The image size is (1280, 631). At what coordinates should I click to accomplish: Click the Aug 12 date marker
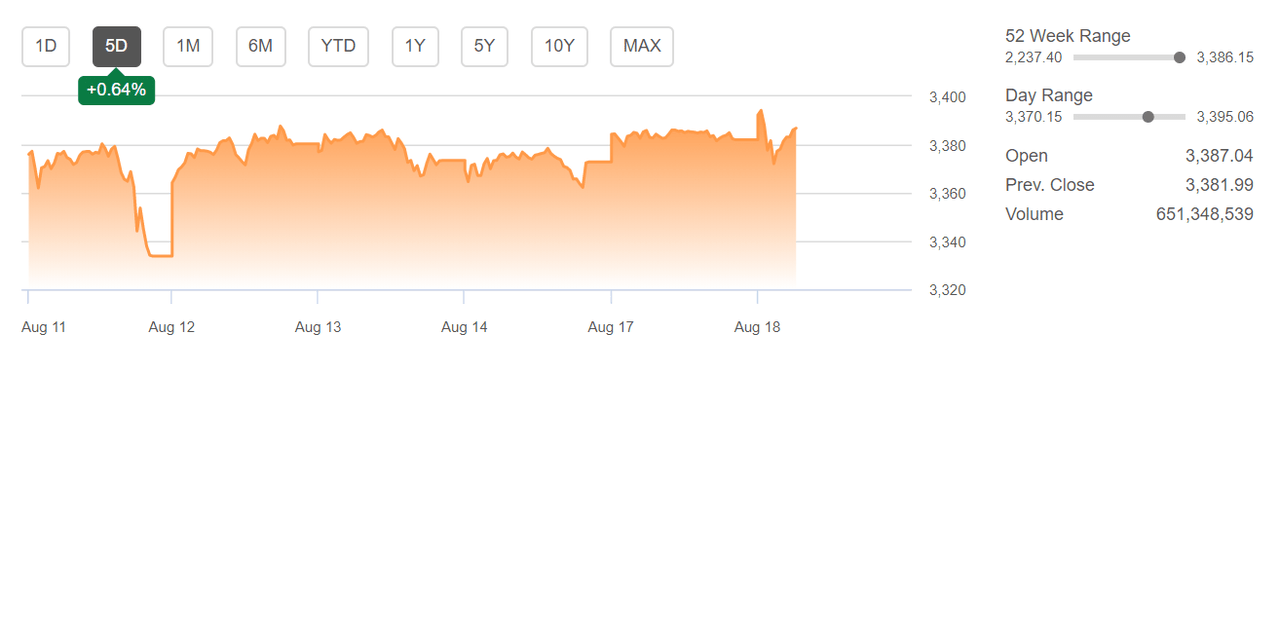[x=171, y=327]
